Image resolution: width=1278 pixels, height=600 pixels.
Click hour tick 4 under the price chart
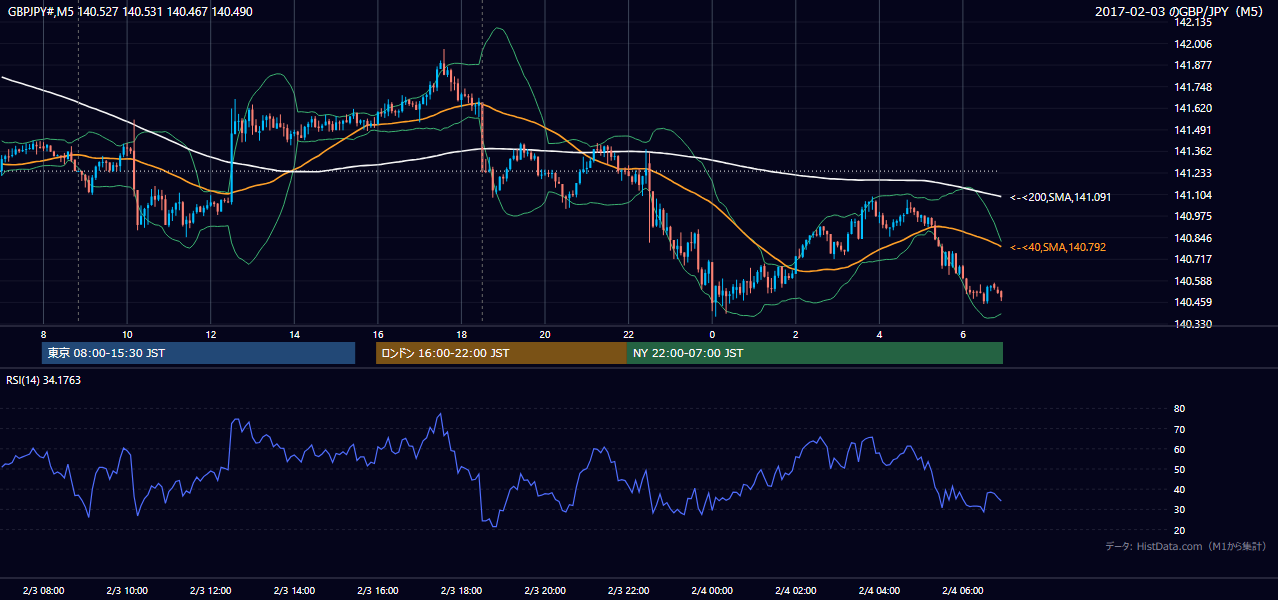pyautogui.click(x=879, y=333)
